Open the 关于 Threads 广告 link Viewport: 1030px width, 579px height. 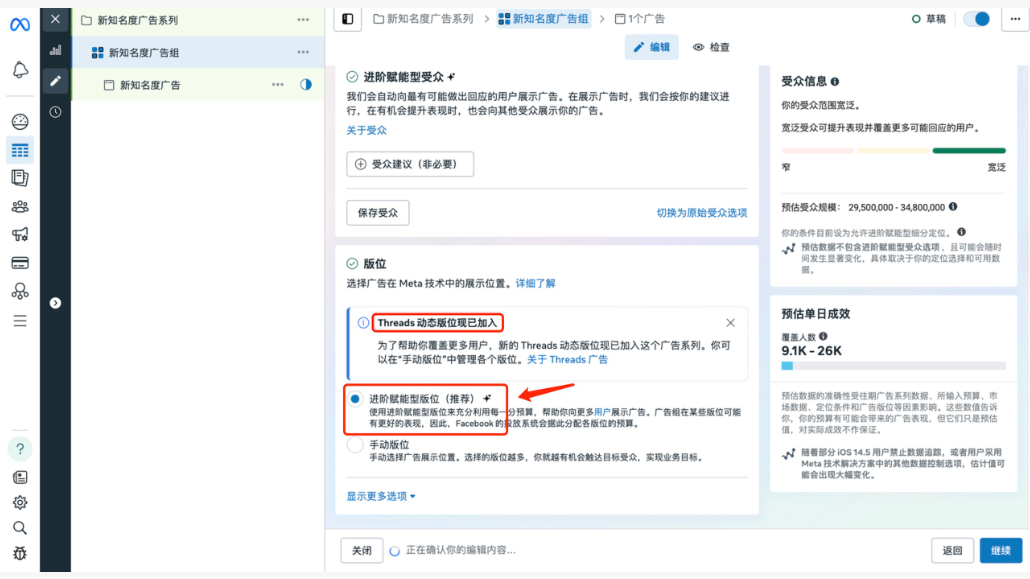(567, 360)
